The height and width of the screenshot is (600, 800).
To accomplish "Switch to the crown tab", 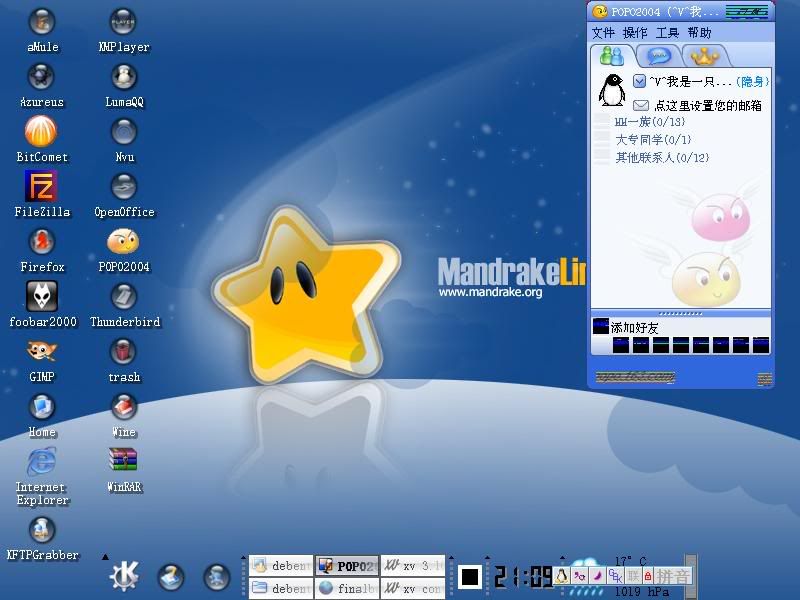I will point(705,56).
